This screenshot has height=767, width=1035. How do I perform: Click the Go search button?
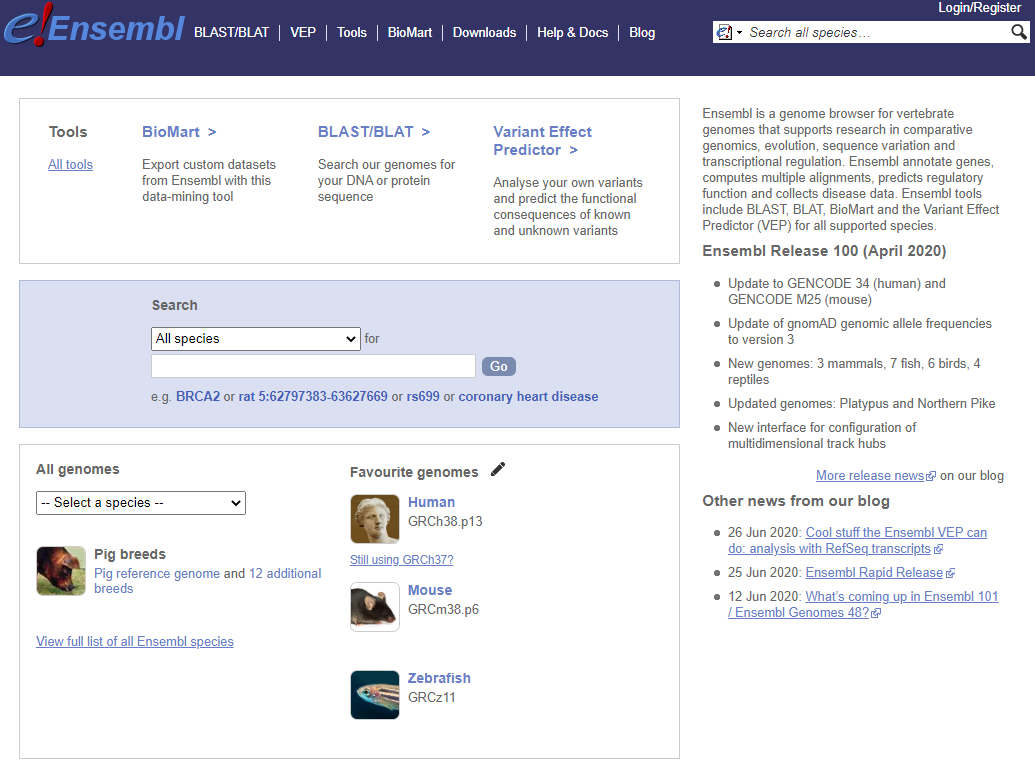(498, 366)
